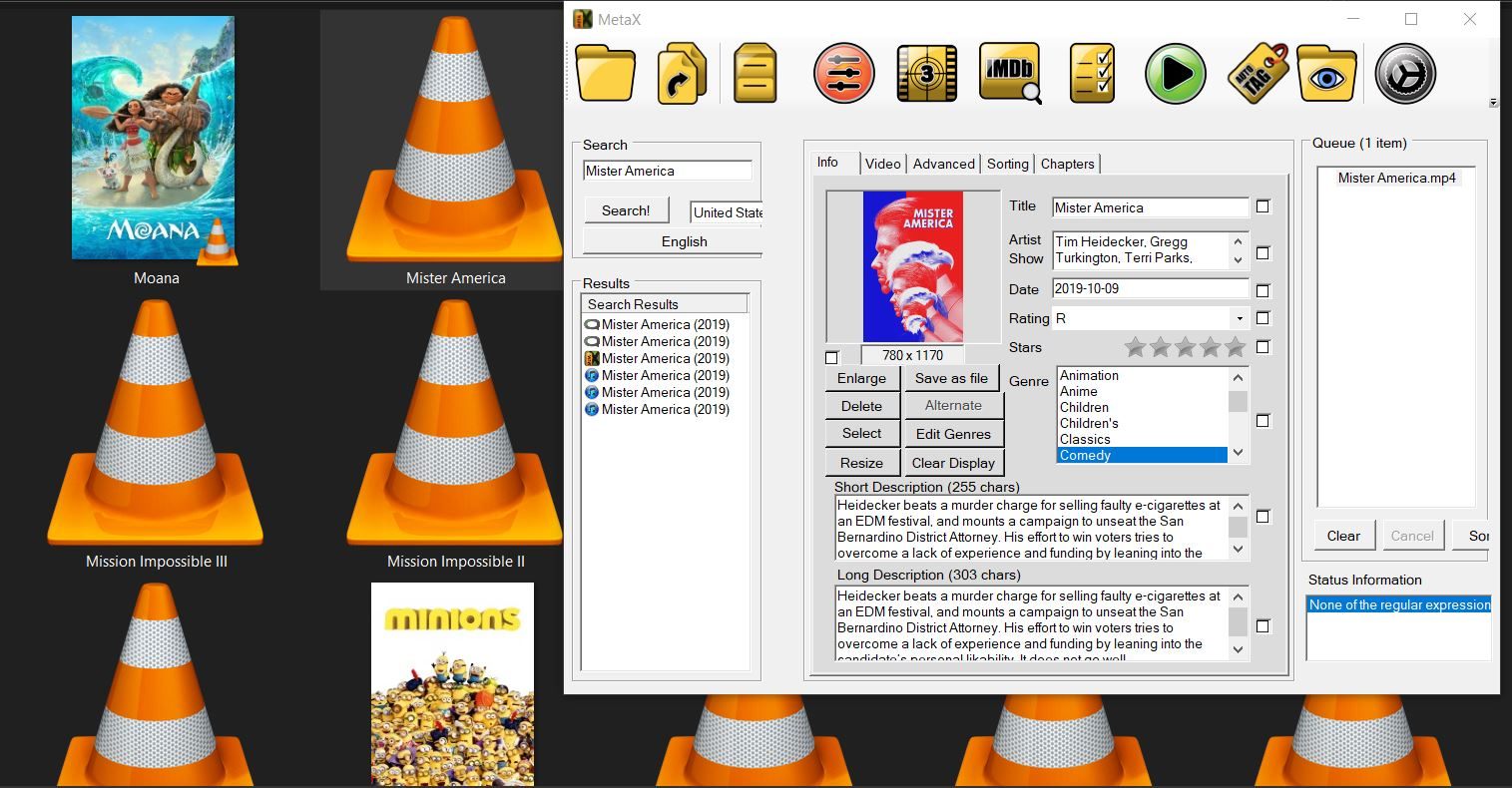Image resolution: width=1512 pixels, height=788 pixels.
Task: Click the Edit Genres button
Action: (x=953, y=434)
